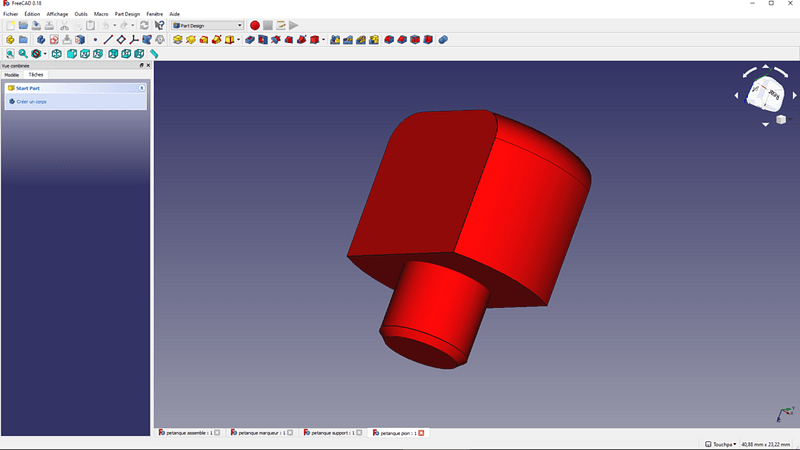Screen dimensions: 800x450
Task: Rotate view left with navigation cube arrow
Action: click(736, 95)
